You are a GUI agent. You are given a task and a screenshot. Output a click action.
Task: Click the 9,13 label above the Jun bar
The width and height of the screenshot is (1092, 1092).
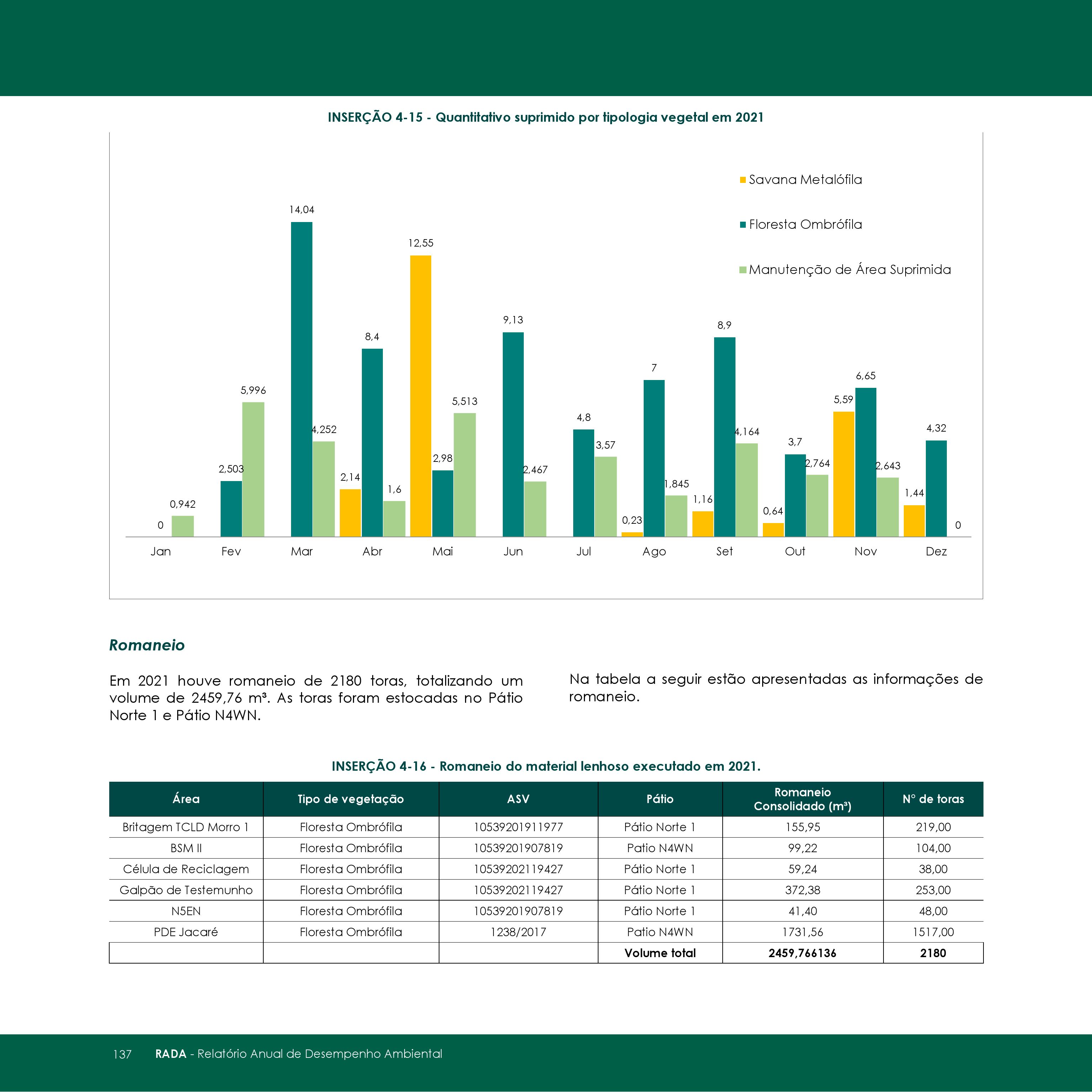pyautogui.click(x=513, y=320)
